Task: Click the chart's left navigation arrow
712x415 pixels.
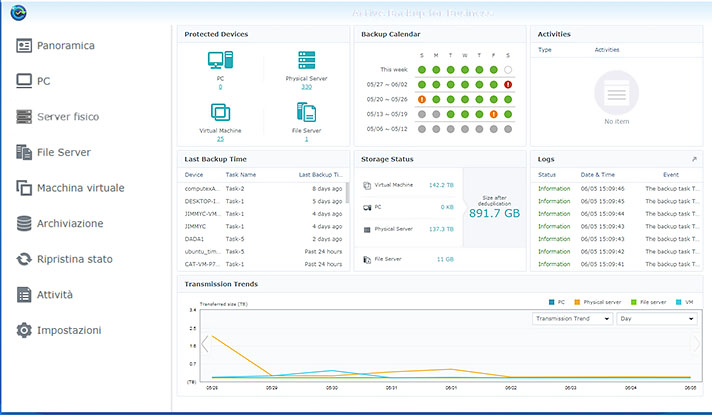Action: point(205,344)
